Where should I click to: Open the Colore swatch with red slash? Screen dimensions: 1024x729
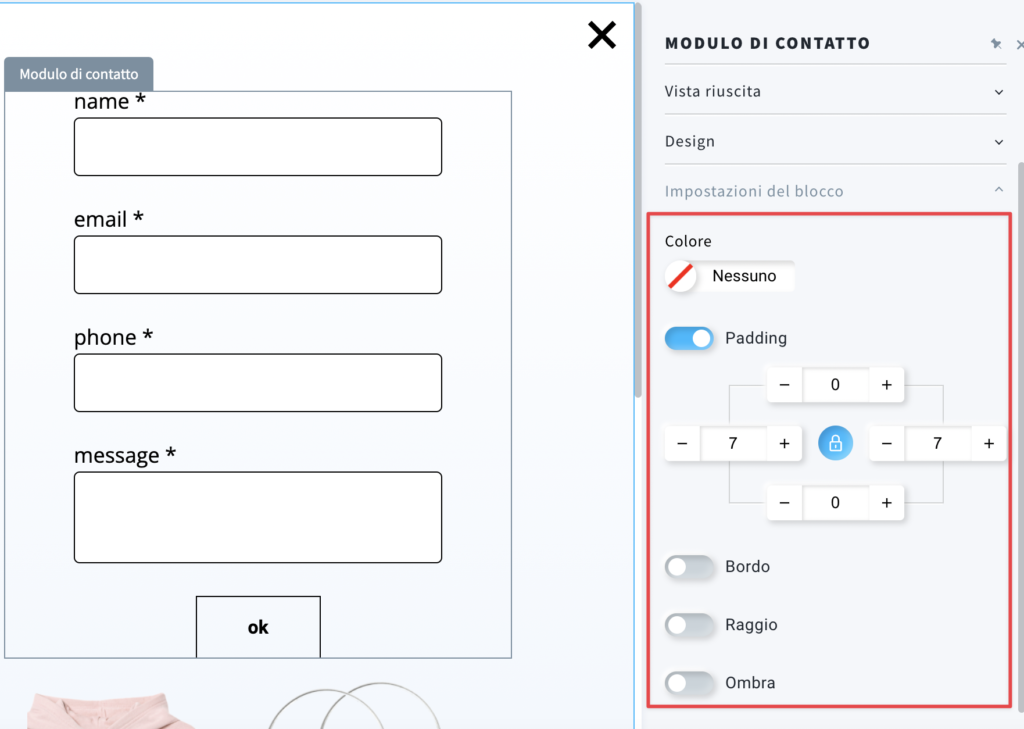(680, 276)
